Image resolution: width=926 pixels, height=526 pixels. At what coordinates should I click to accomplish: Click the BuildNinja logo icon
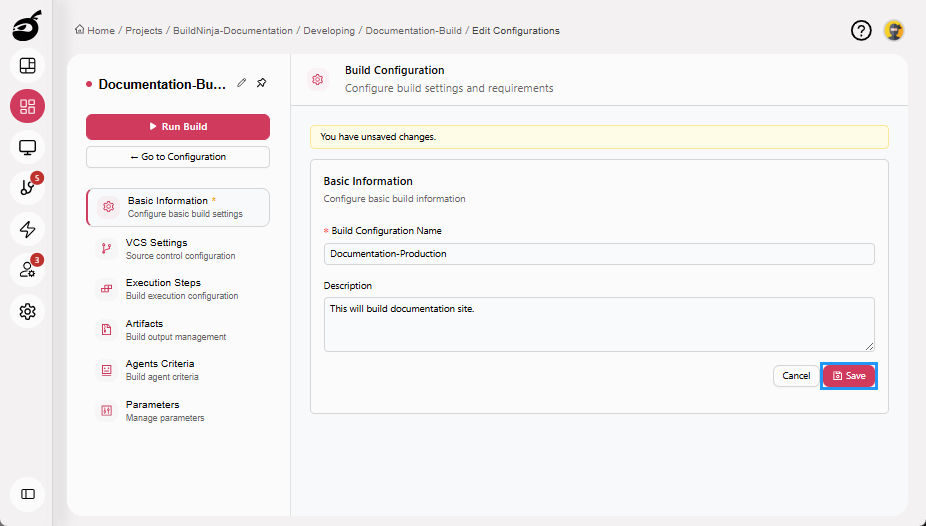(x=27, y=25)
